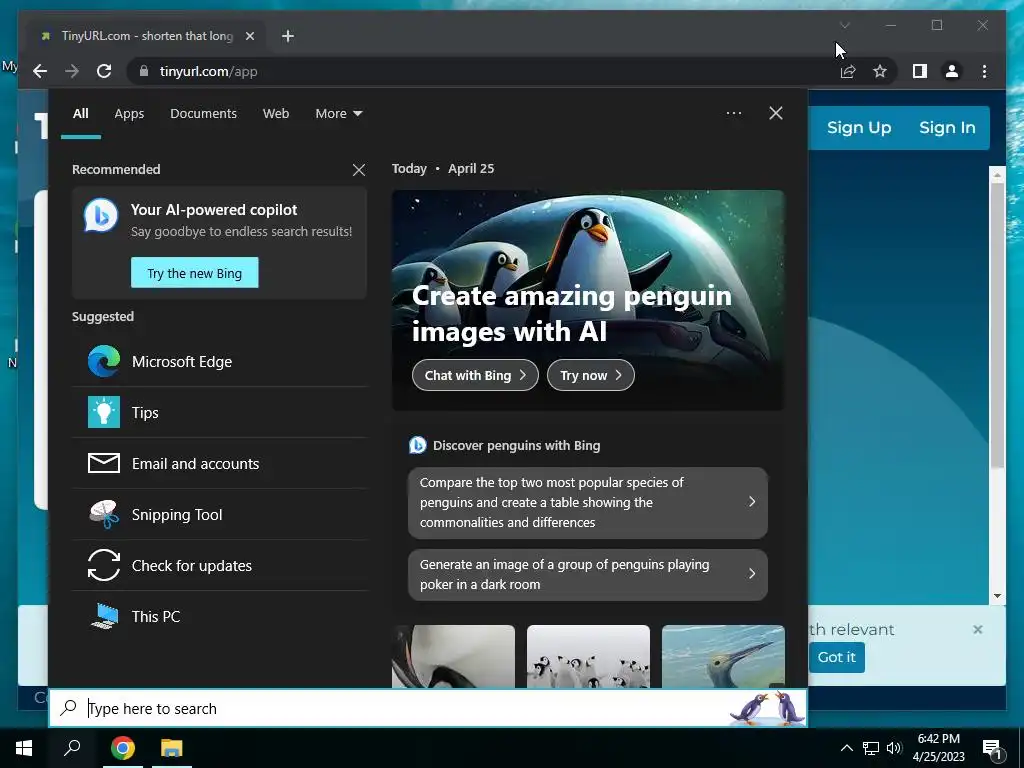Open the clock showing 6:42 PM
The image size is (1024, 768).
tap(938, 748)
